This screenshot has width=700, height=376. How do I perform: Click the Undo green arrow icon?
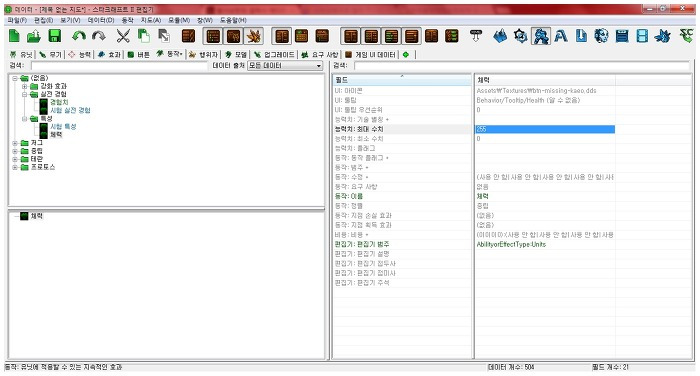click(79, 36)
